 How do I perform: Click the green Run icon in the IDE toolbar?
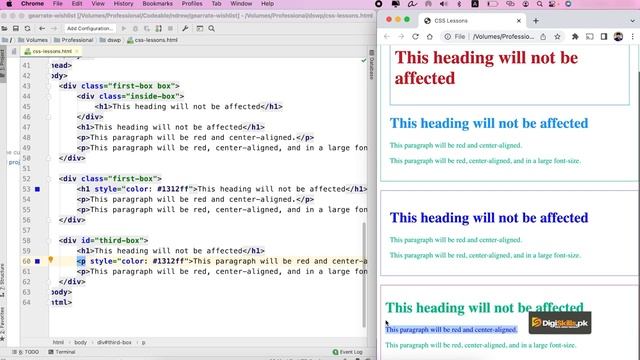pos(124,29)
